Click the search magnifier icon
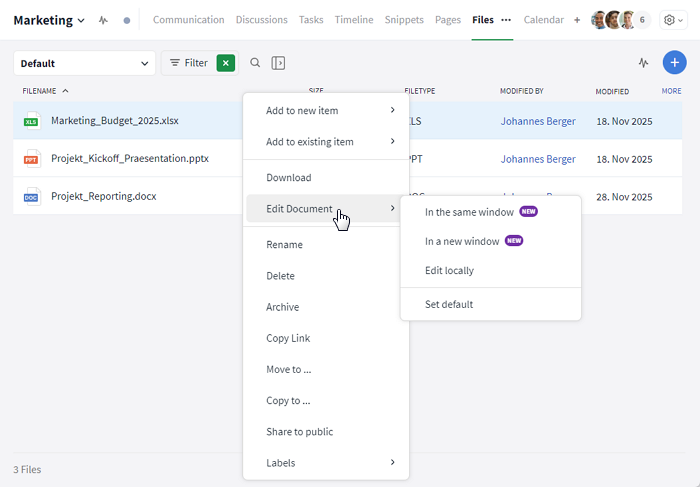This screenshot has width=700, height=487. pyautogui.click(x=255, y=63)
